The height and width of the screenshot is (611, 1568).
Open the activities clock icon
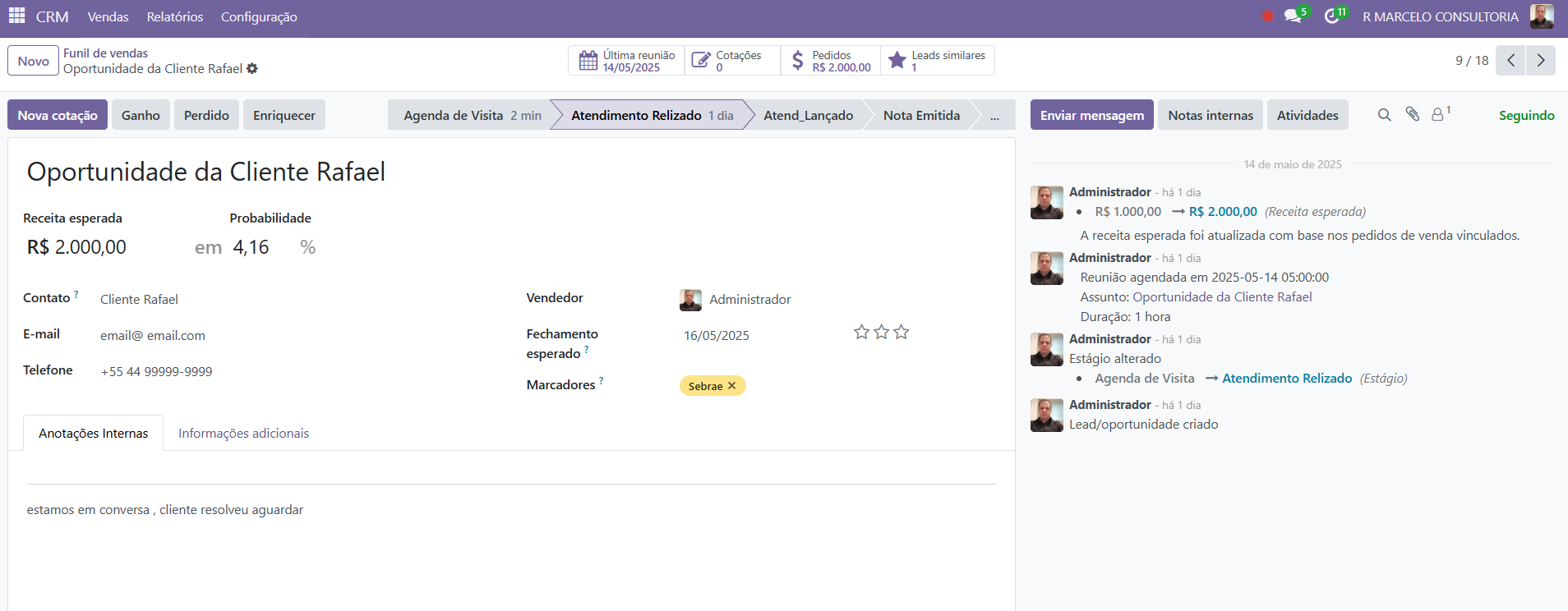(1332, 16)
